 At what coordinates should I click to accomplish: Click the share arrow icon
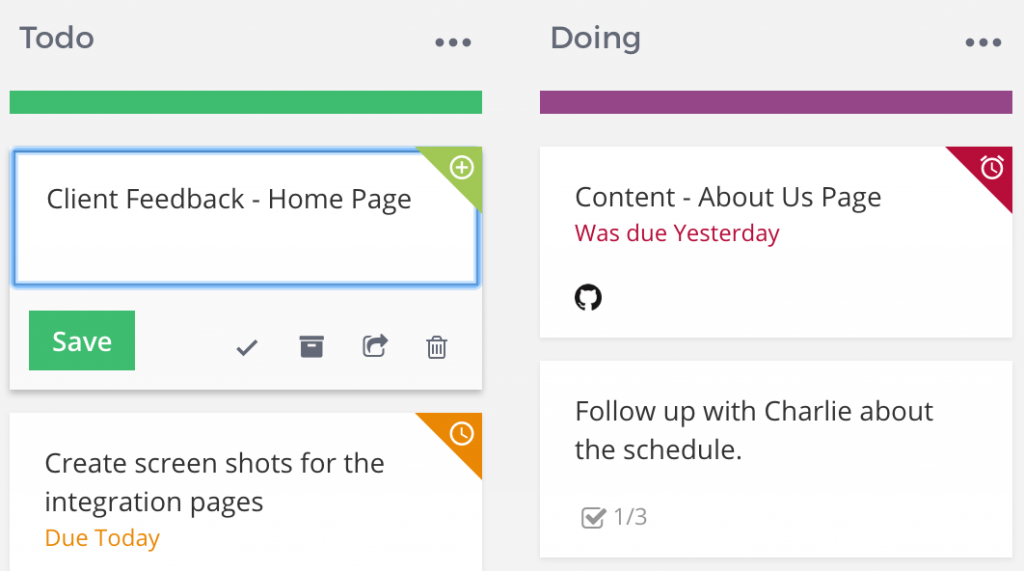pyautogui.click(x=375, y=346)
